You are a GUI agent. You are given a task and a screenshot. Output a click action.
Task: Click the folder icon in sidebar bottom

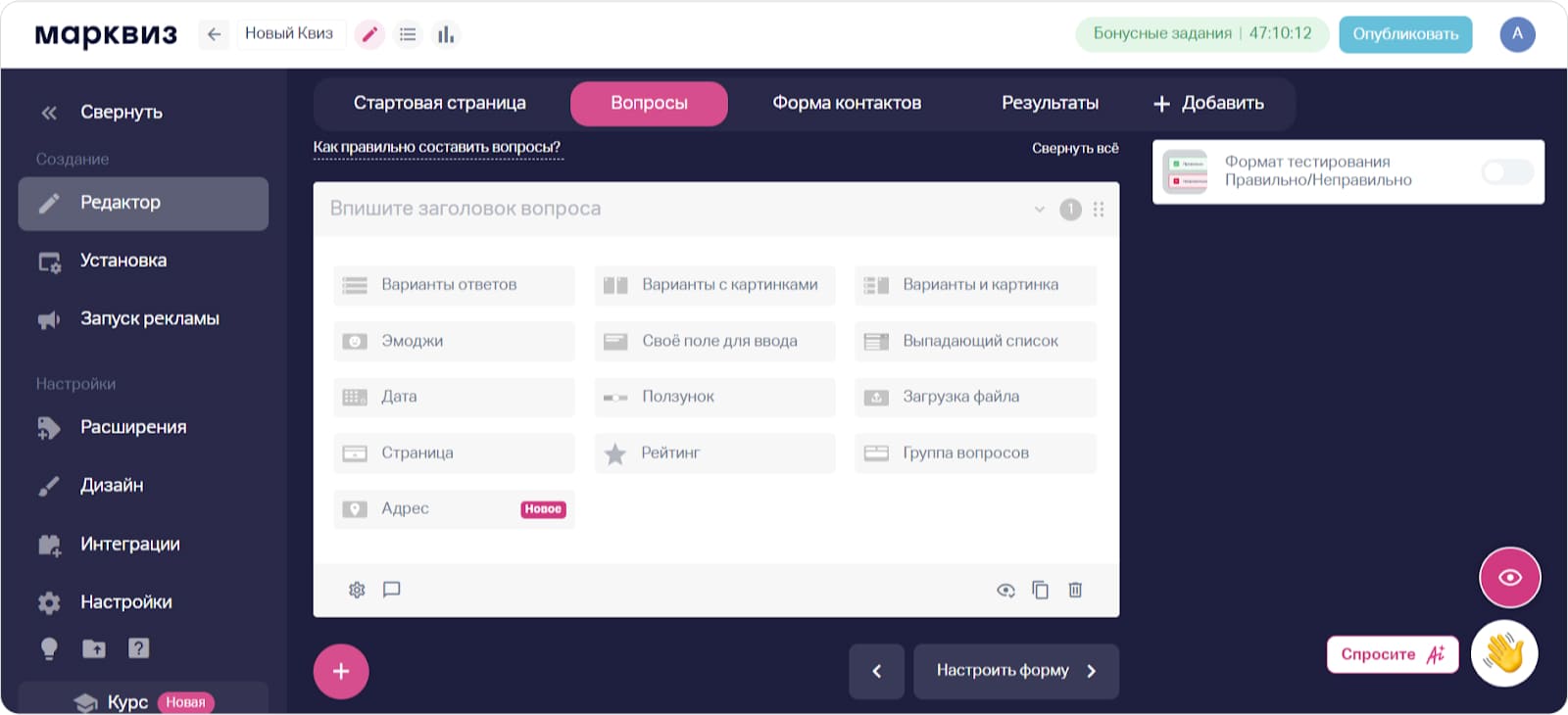94,648
